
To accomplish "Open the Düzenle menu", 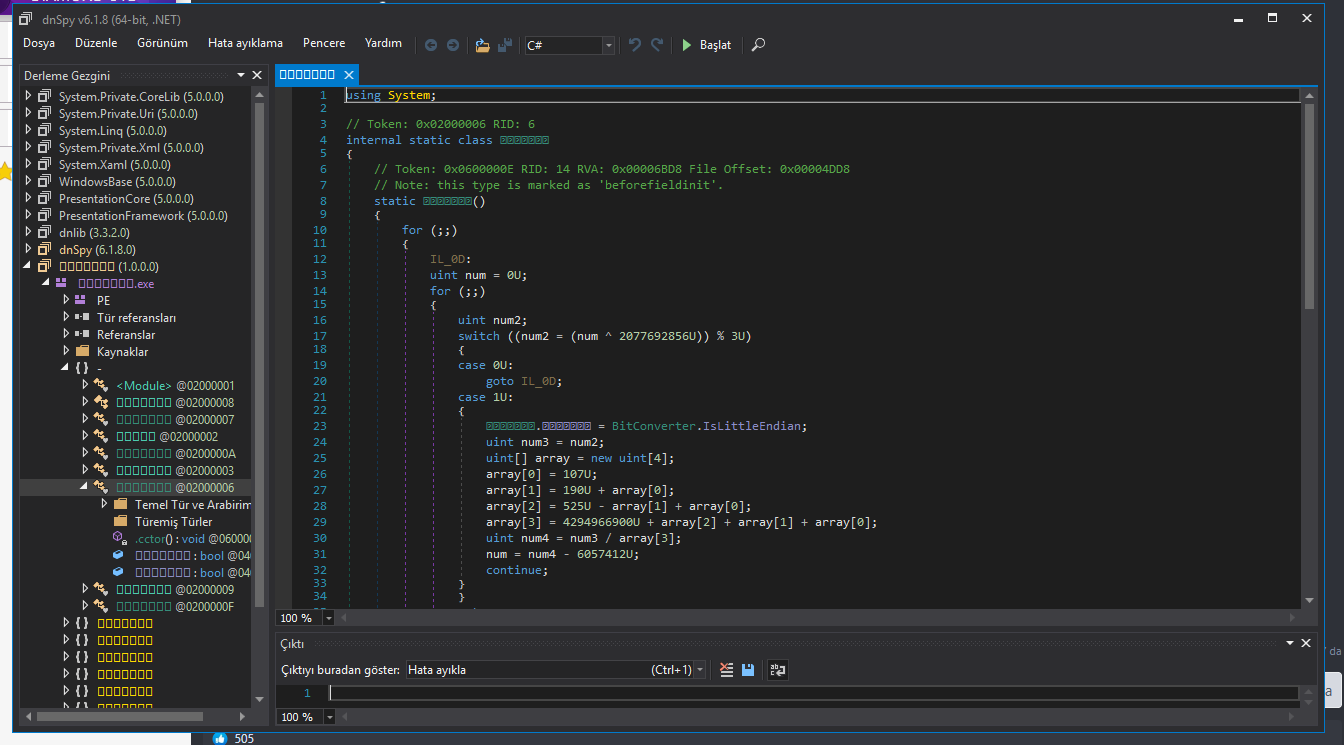I will tap(96, 43).
